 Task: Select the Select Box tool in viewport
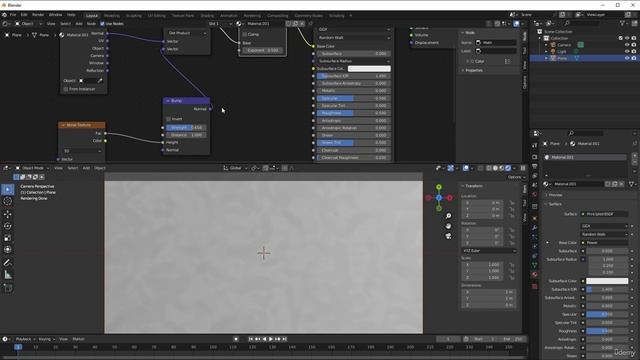point(8,190)
